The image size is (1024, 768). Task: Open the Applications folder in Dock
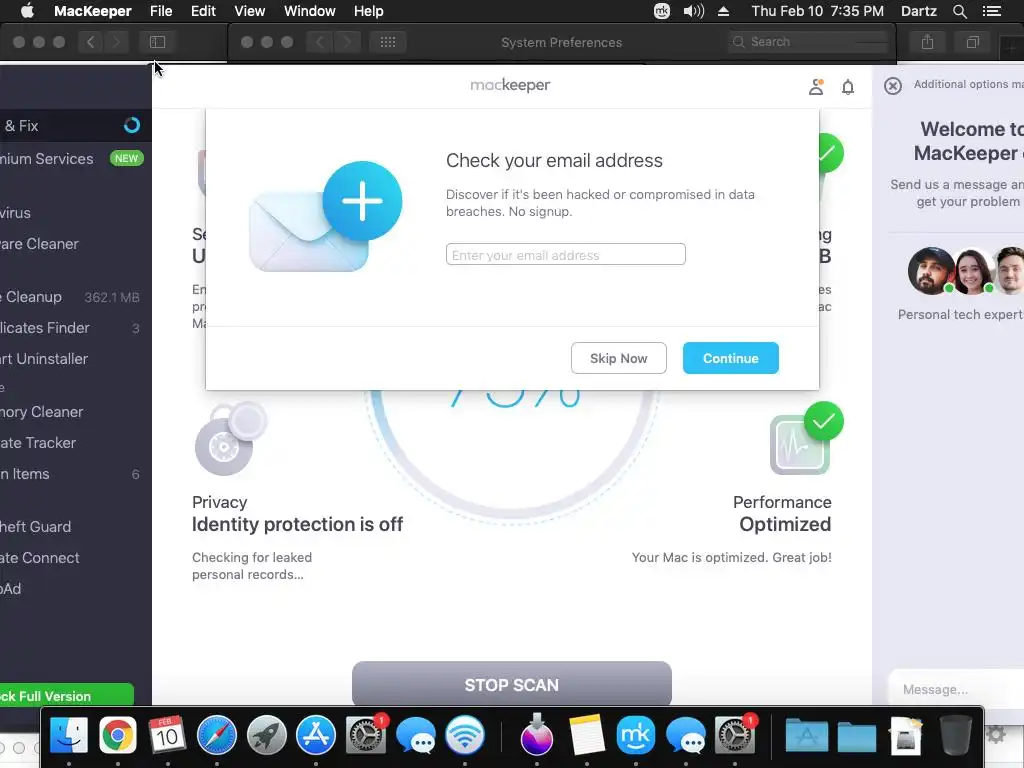click(x=807, y=735)
